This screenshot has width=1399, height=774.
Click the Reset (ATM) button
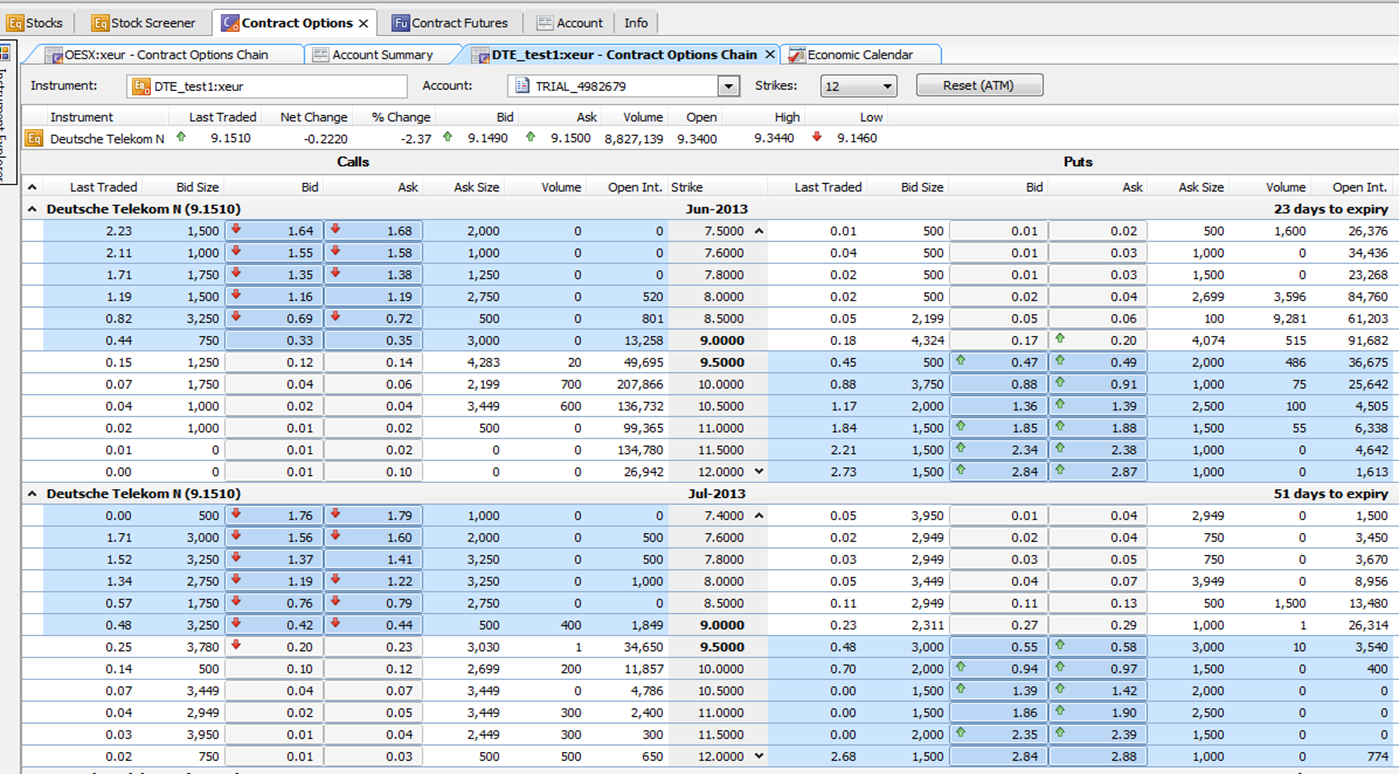point(979,85)
